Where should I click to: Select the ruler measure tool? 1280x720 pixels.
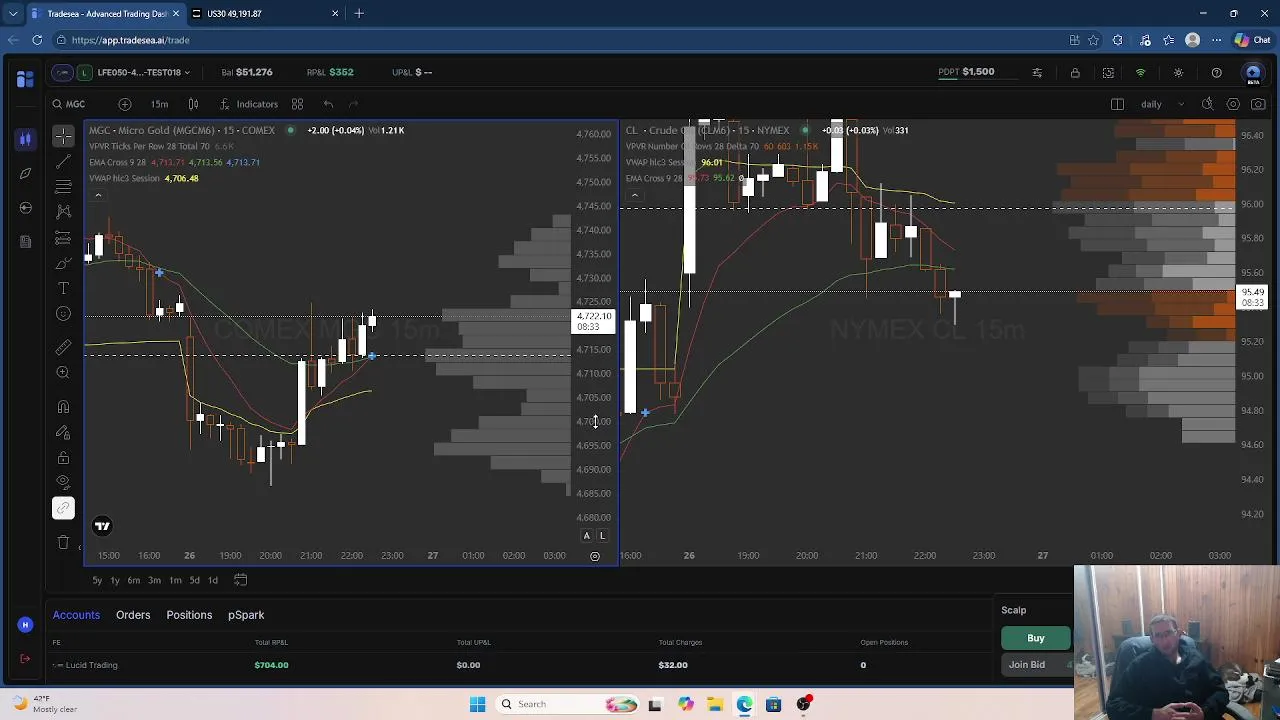tap(63, 346)
